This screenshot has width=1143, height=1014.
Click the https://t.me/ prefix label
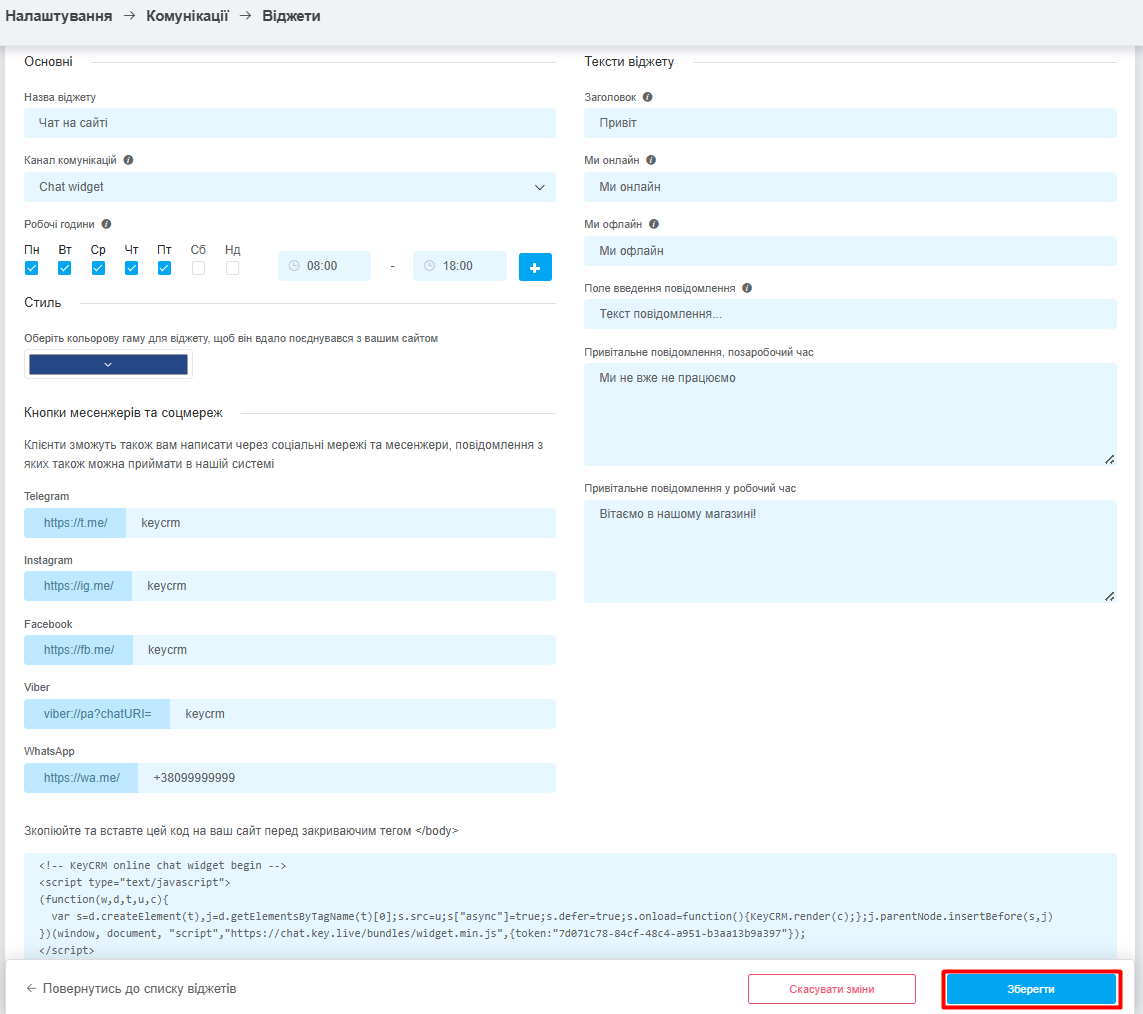point(75,523)
